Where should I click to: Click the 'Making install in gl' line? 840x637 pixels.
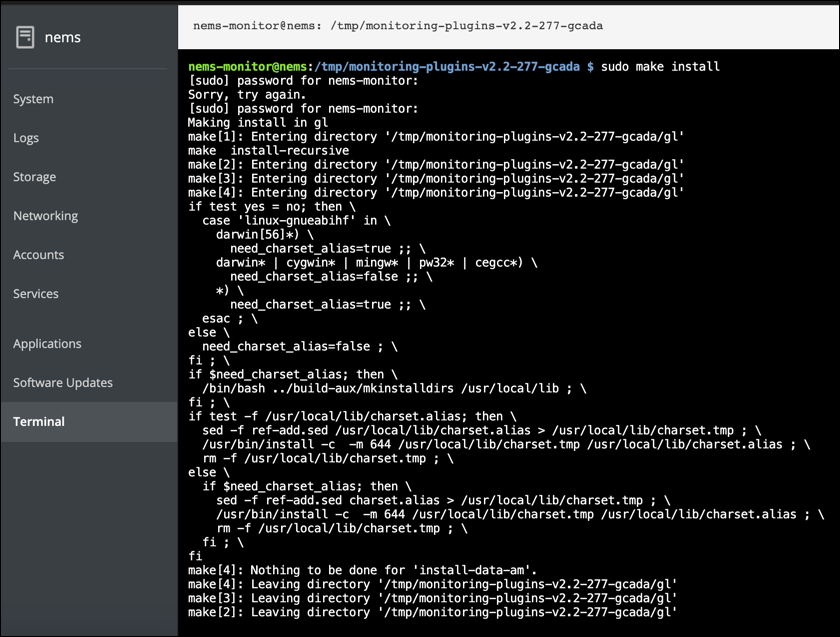coord(257,123)
